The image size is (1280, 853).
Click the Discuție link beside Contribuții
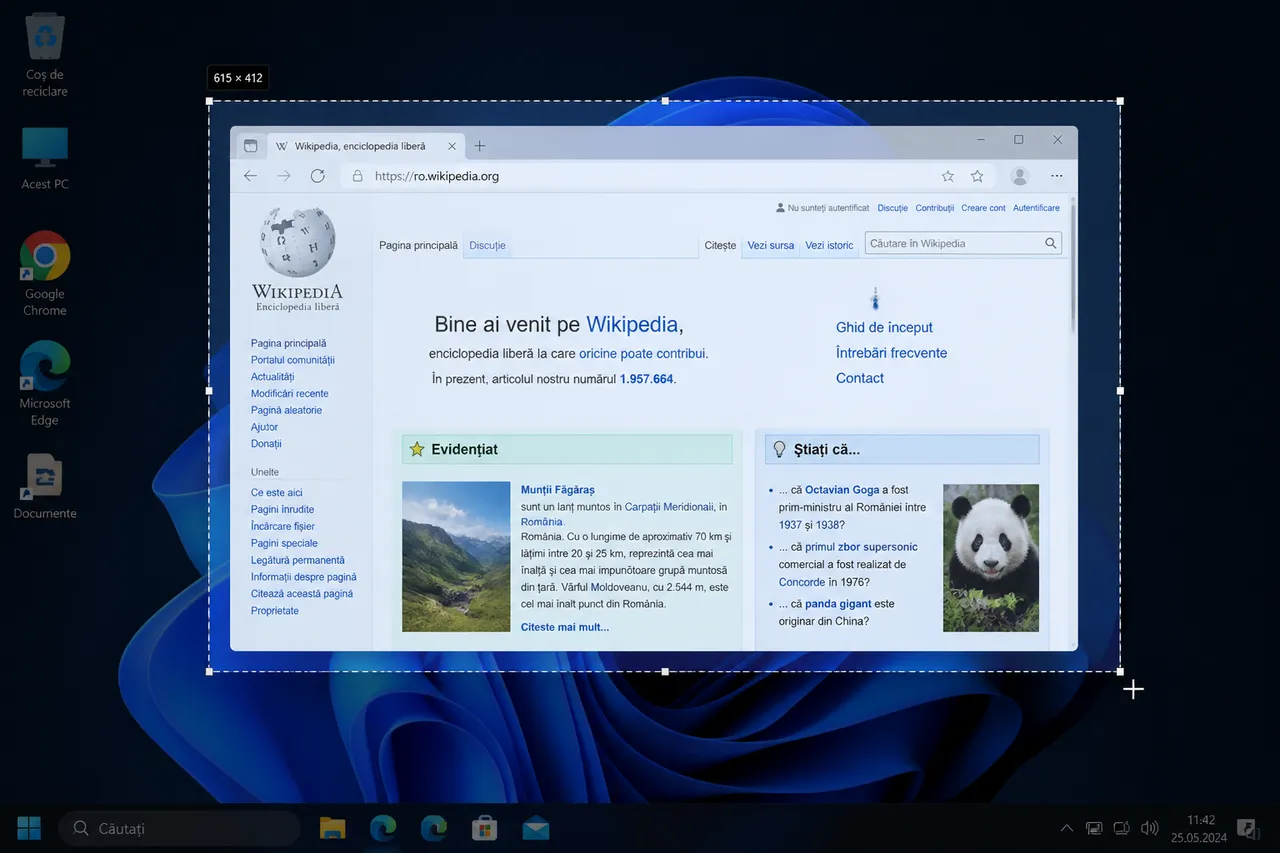tap(893, 208)
